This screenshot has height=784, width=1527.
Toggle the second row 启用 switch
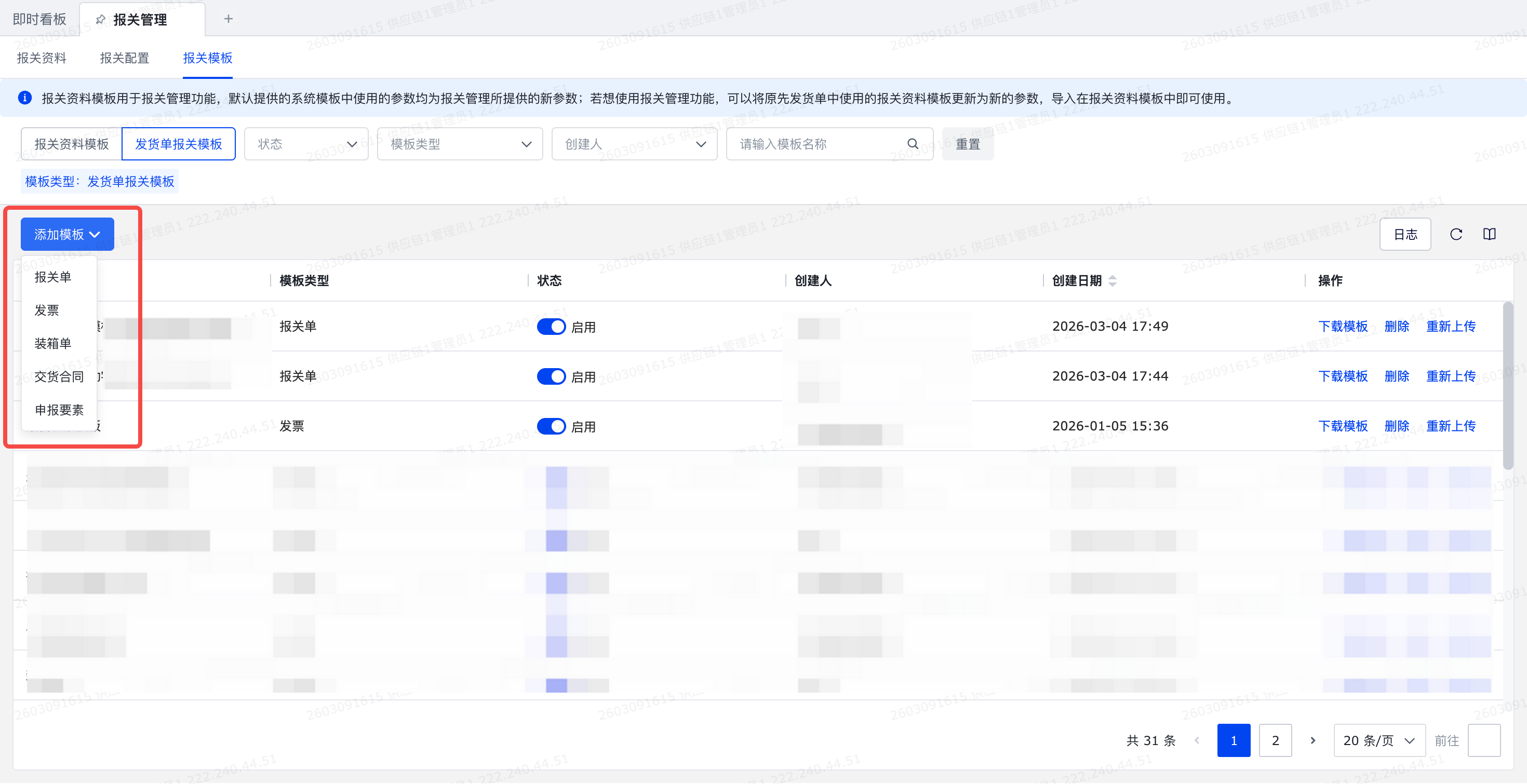coord(551,376)
